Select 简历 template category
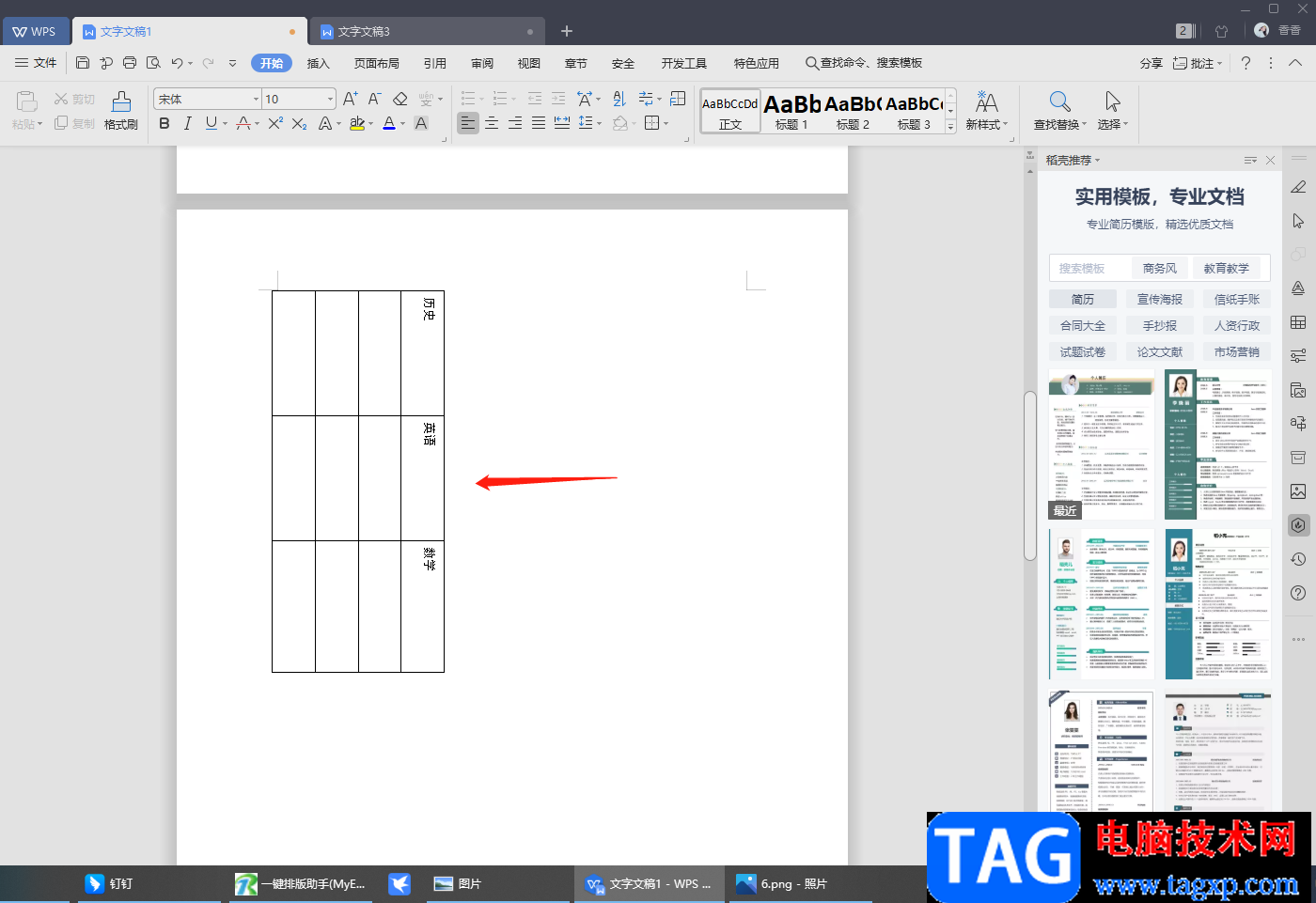The height and width of the screenshot is (903, 1316). click(x=1083, y=299)
